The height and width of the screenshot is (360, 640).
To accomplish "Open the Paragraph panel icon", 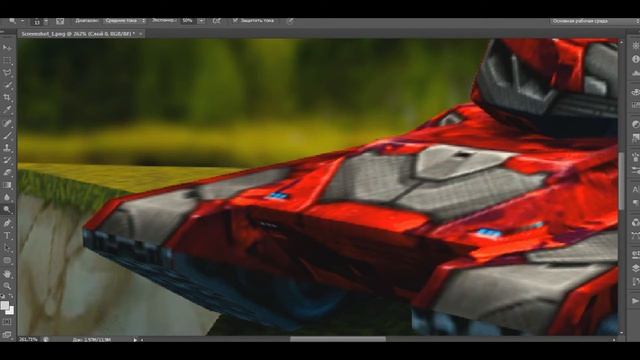I will 635,202.
